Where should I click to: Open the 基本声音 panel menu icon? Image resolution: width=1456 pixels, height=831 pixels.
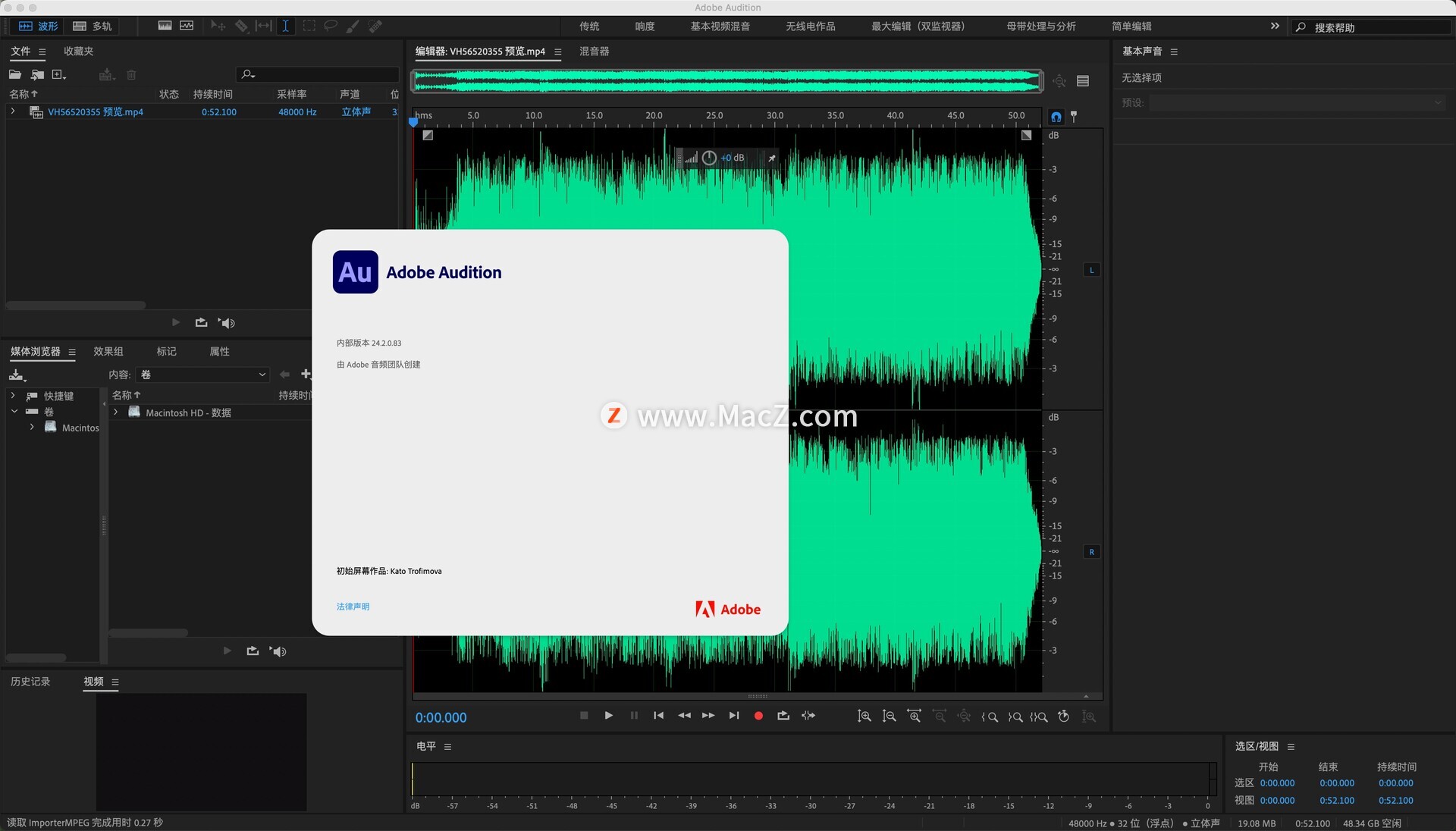[1174, 52]
